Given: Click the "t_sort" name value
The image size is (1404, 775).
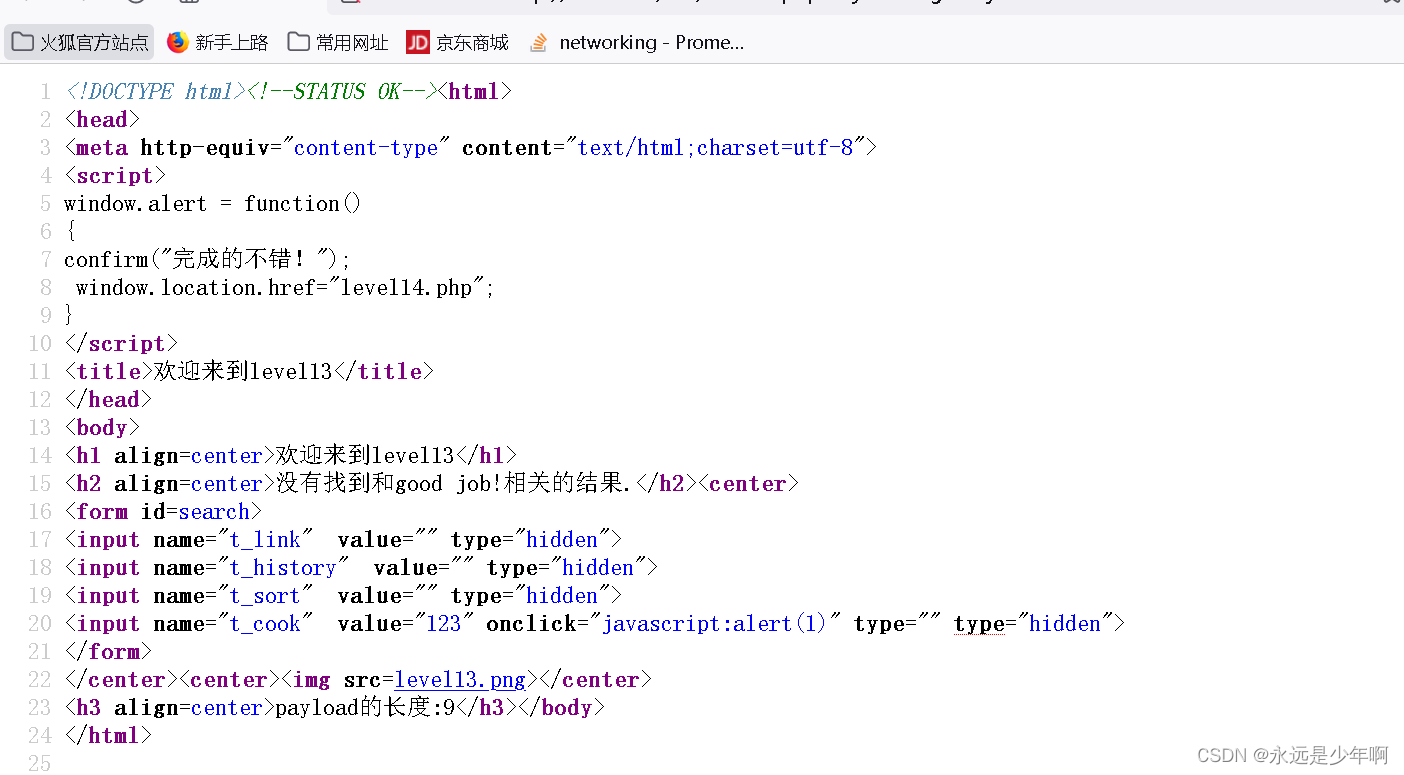Looking at the screenshot, I should (265, 596).
